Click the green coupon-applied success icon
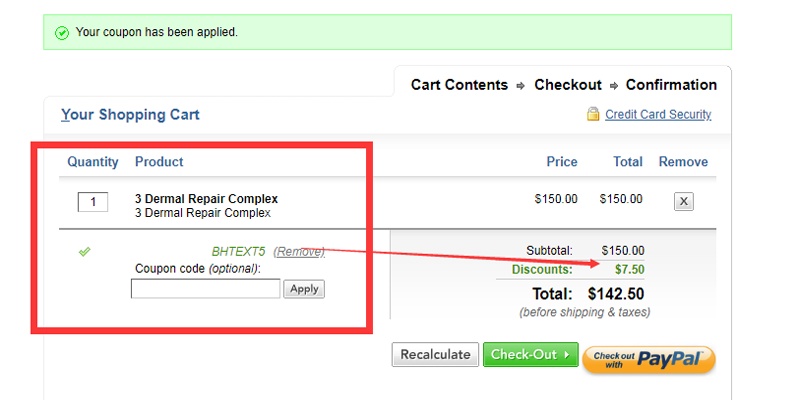The width and height of the screenshot is (800, 400). point(62,32)
